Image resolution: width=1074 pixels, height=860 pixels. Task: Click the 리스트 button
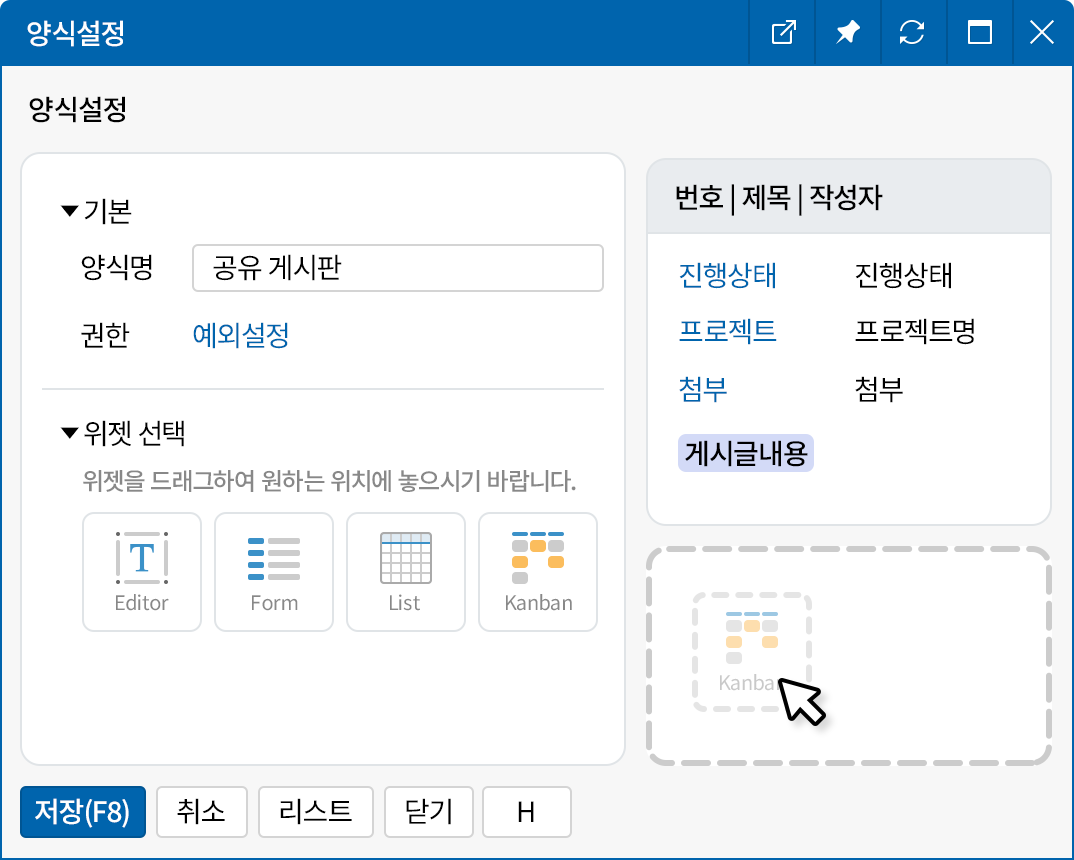tap(314, 812)
